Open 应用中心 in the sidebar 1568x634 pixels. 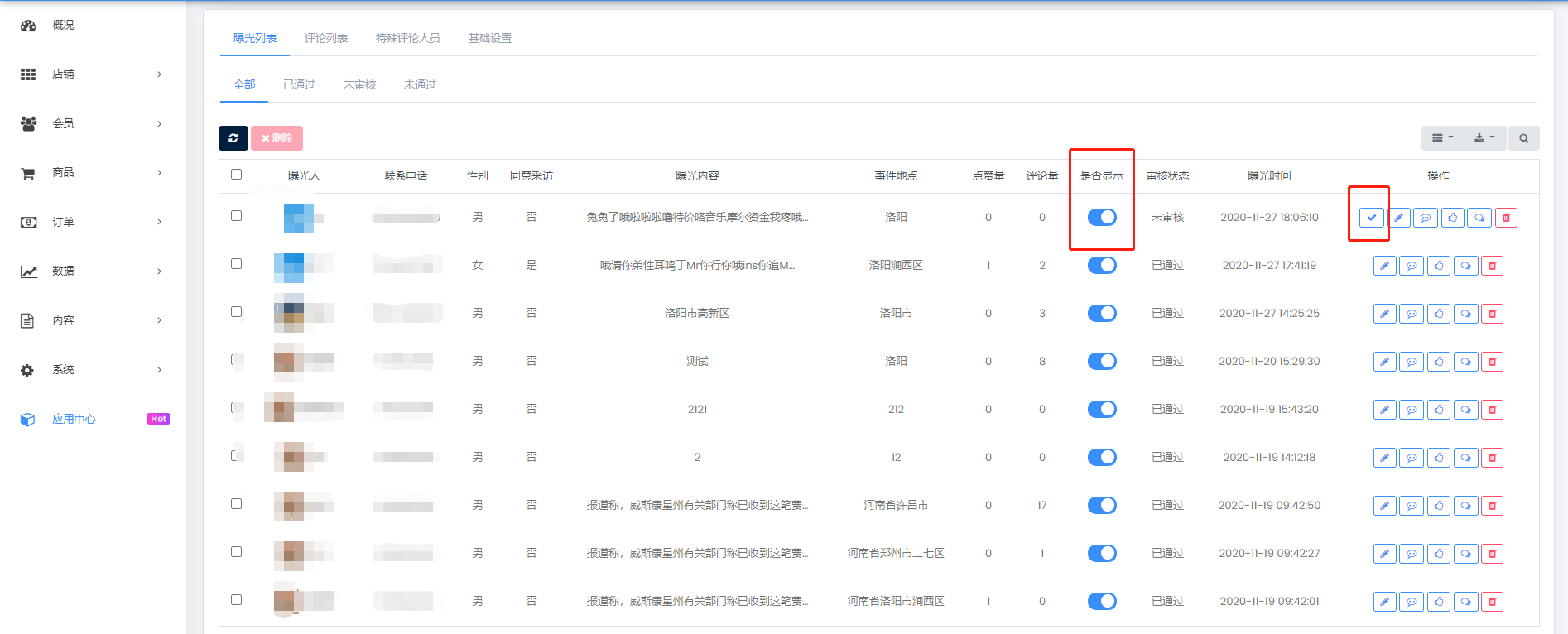click(74, 419)
